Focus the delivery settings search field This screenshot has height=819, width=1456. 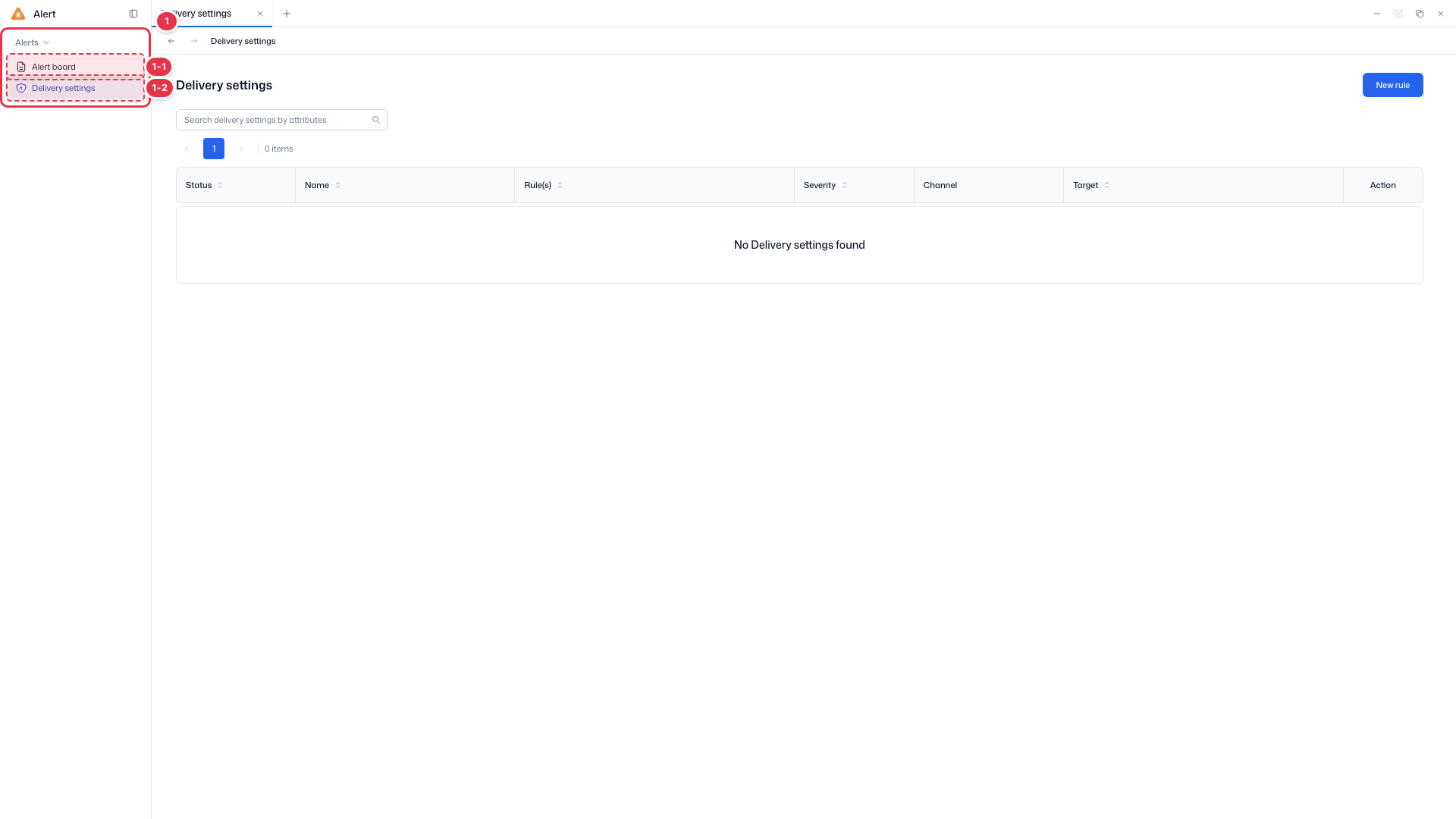(282, 120)
